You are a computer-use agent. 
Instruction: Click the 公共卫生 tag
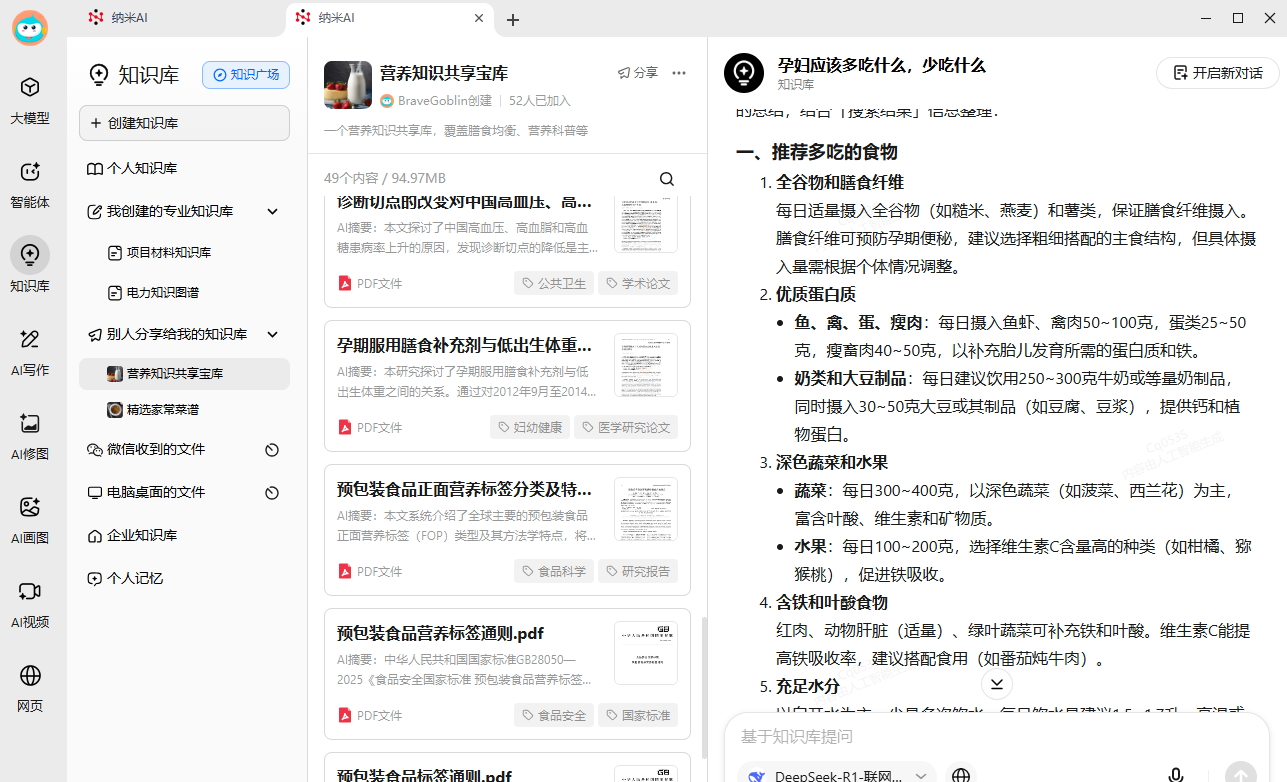pos(554,283)
